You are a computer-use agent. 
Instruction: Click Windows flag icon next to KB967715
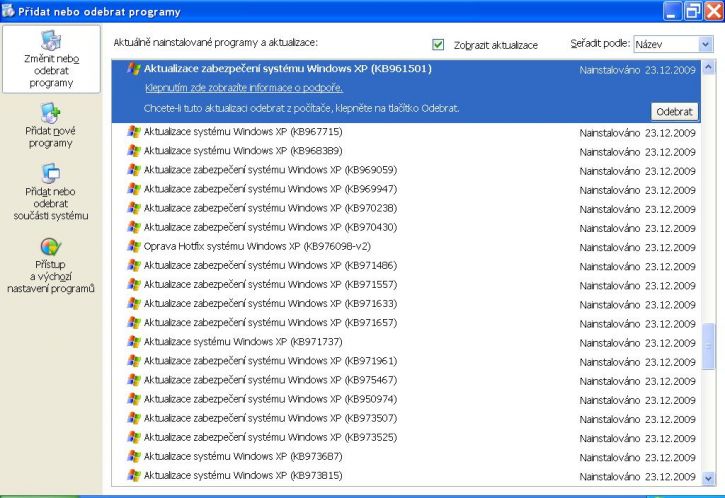[x=134, y=132]
